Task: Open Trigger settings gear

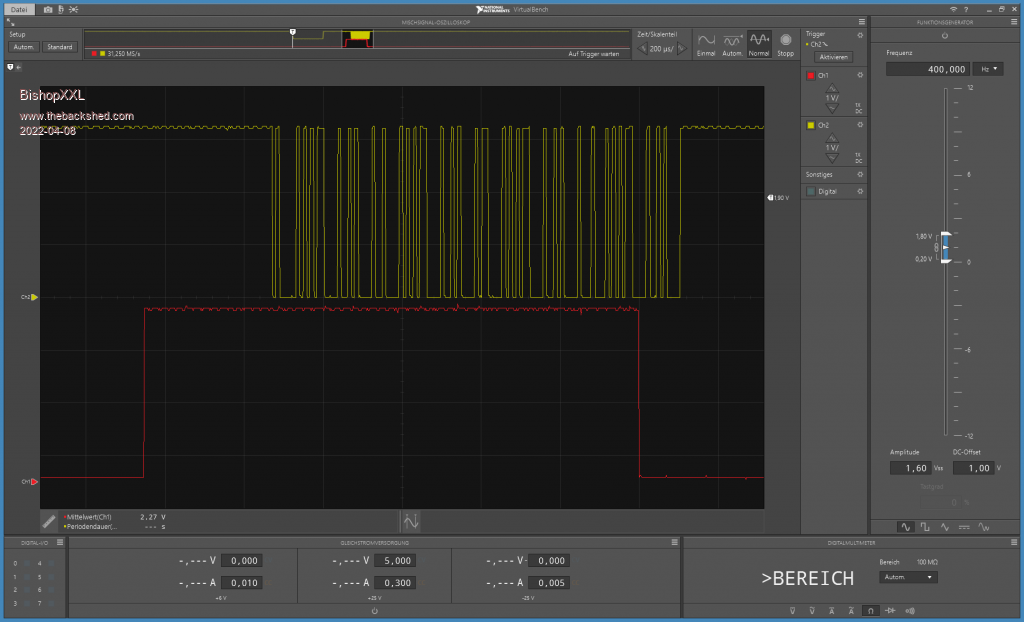Action: coord(860,35)
